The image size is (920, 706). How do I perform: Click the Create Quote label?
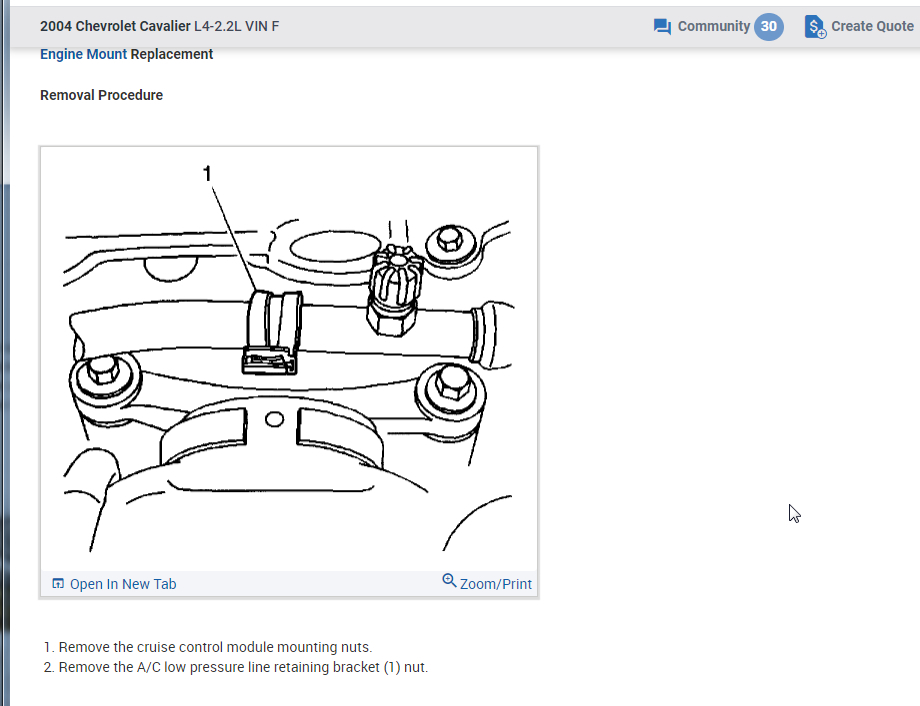point(872,26)
